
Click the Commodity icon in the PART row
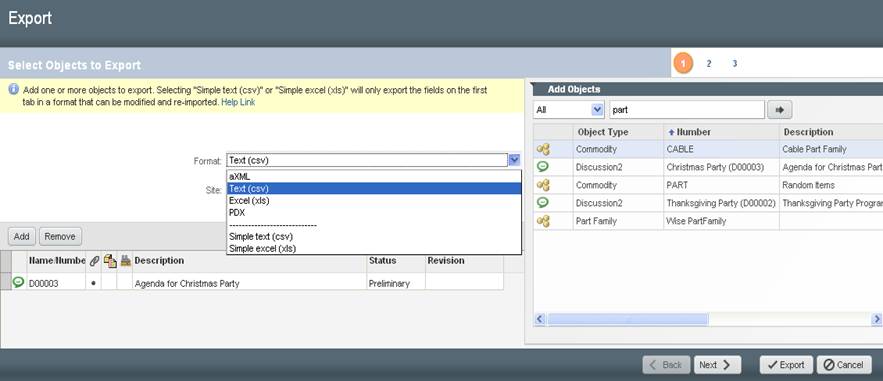543,185
